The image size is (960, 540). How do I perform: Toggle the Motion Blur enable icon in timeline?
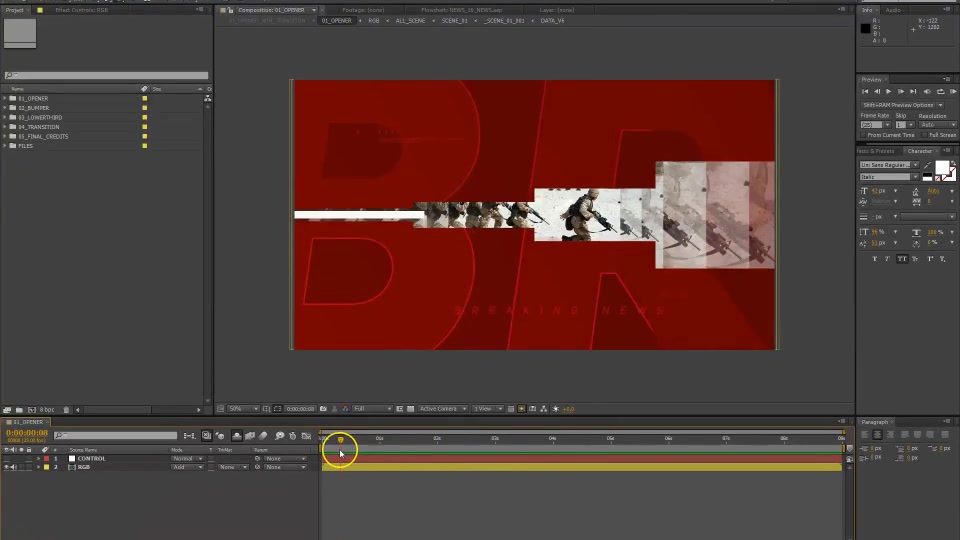pos(263,436)
